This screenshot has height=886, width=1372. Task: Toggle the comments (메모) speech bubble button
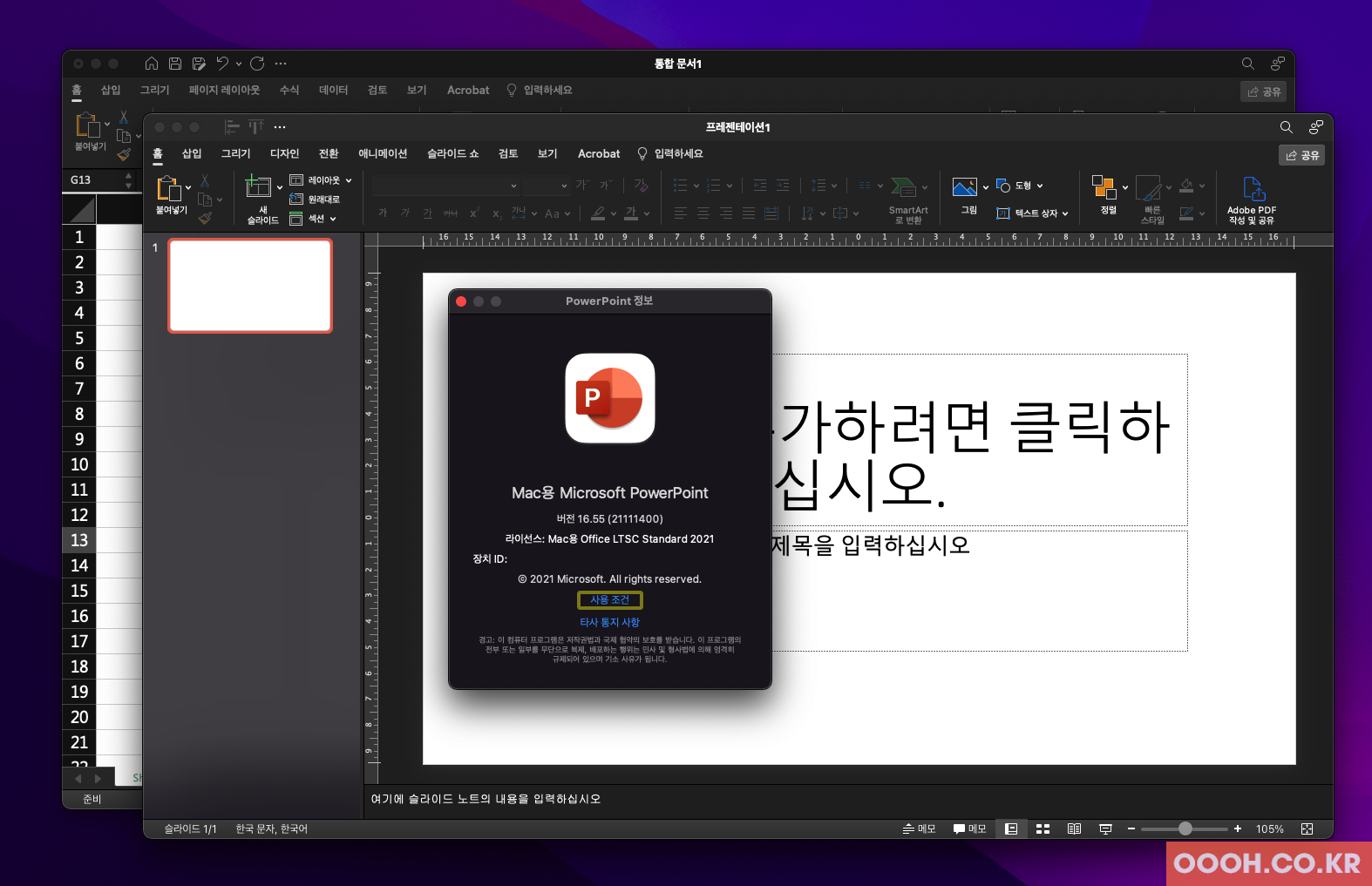coord(969,829)
